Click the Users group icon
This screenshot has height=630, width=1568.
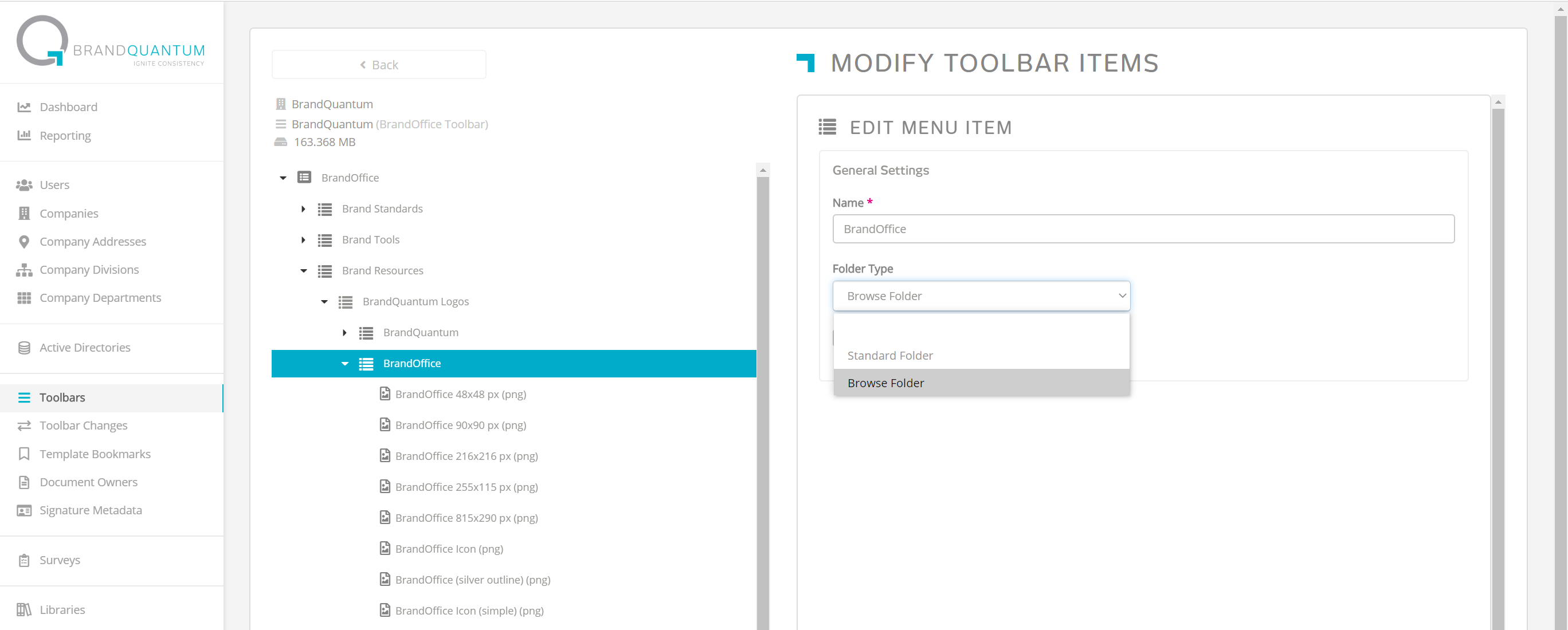click(x=23, y=185)
